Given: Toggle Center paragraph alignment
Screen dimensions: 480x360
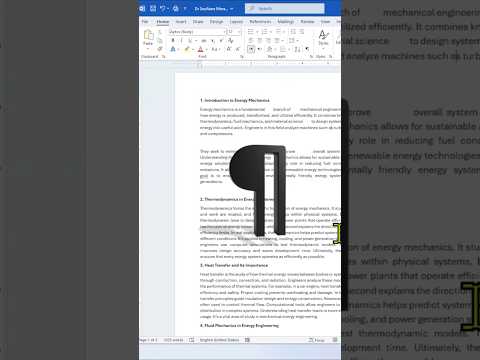Looking at the screenshot, I should click(x=259, y=41).
